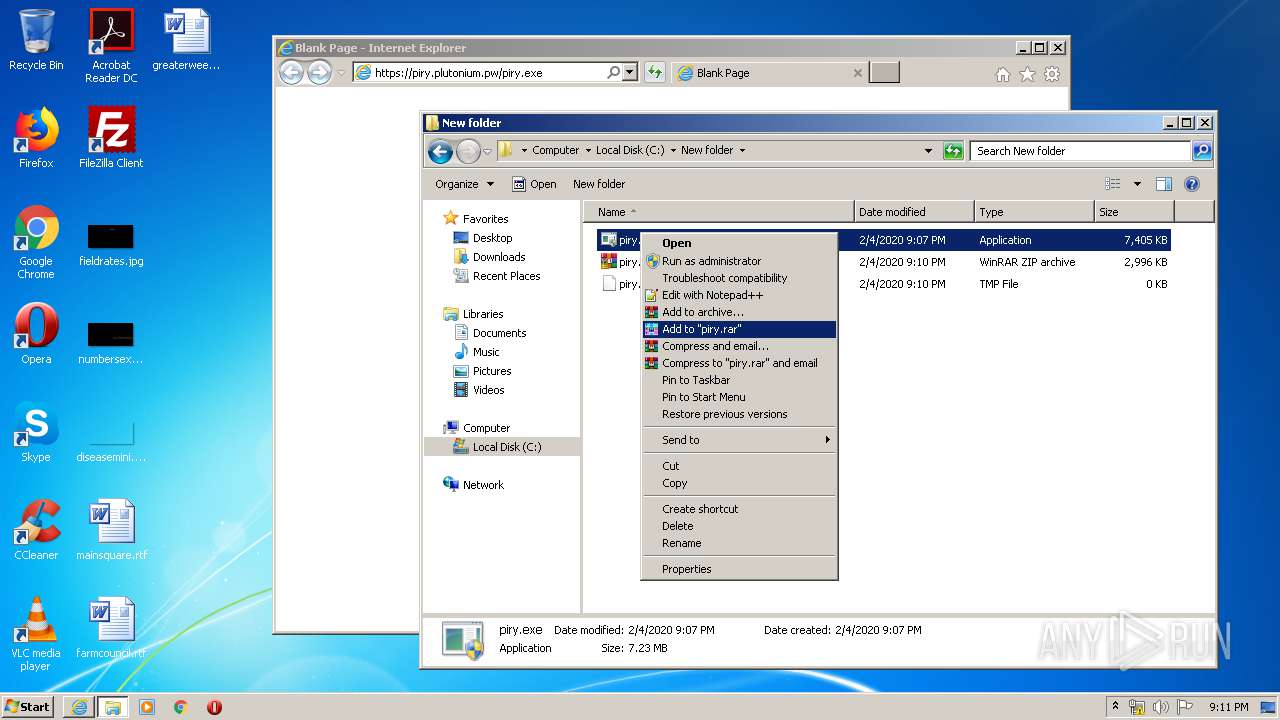The height and width of the screenshot is (720, 1280).
Task: Show hidden system tray icons
Action: (1115, 706)
